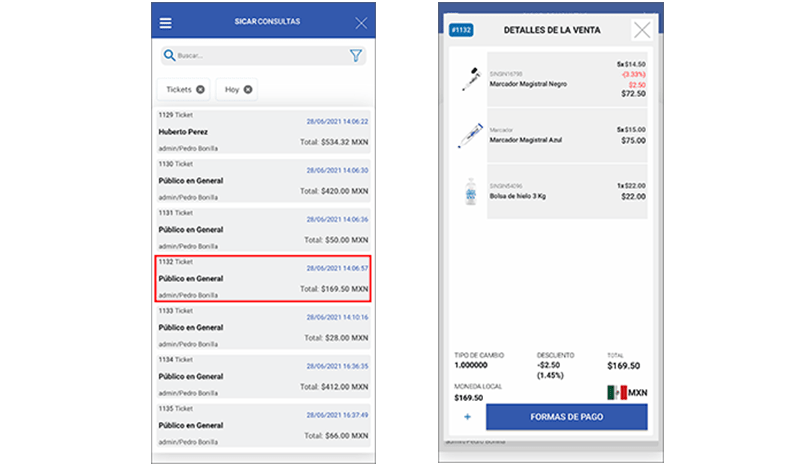Screen dimensions: 810x470
Task: Click the Mexican flag MXN currency icon
Action: click(x=616, y=392)
